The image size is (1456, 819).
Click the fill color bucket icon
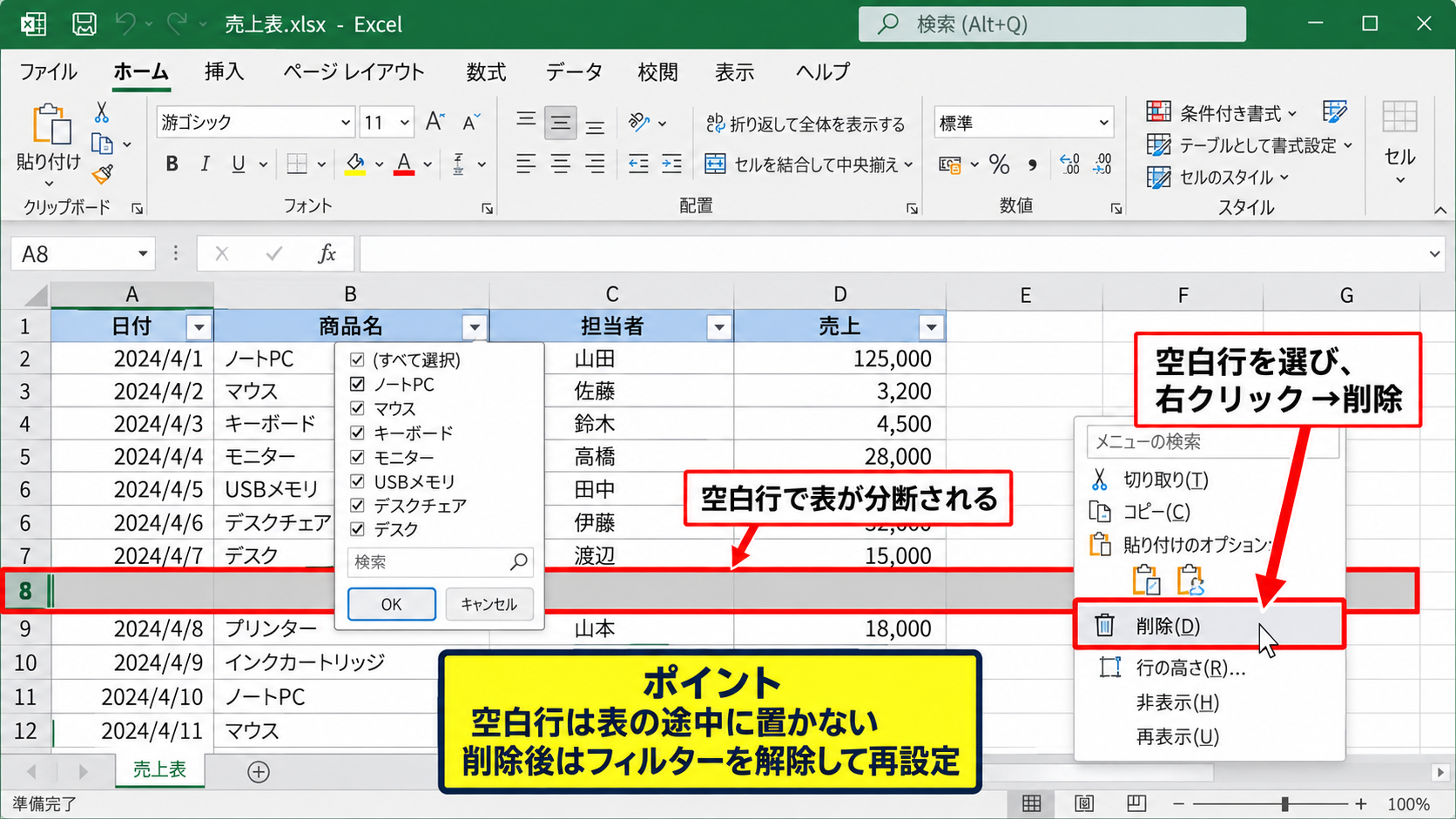tap(355, 164)
